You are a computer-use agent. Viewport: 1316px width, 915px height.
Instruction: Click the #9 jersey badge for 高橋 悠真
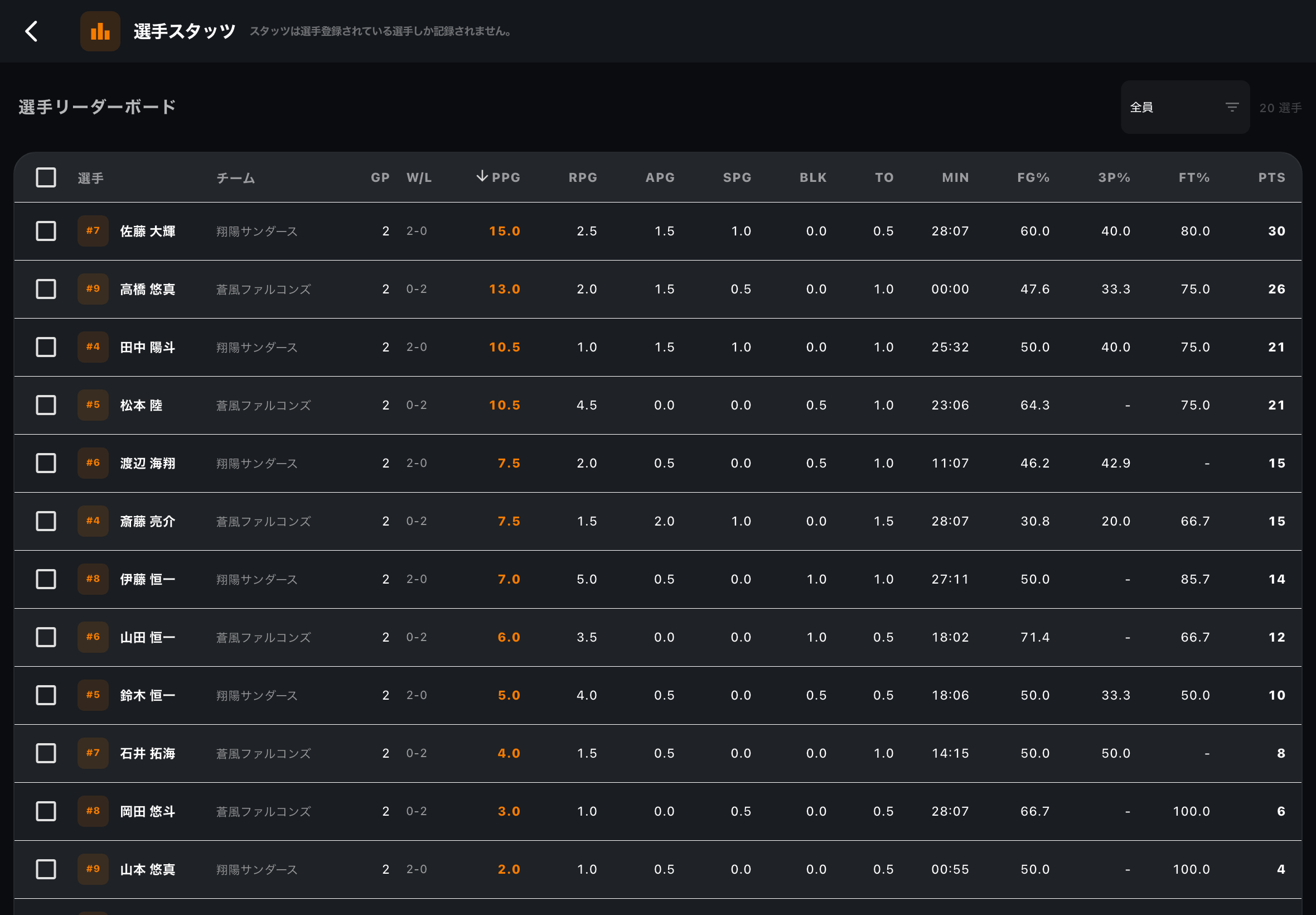93,289
